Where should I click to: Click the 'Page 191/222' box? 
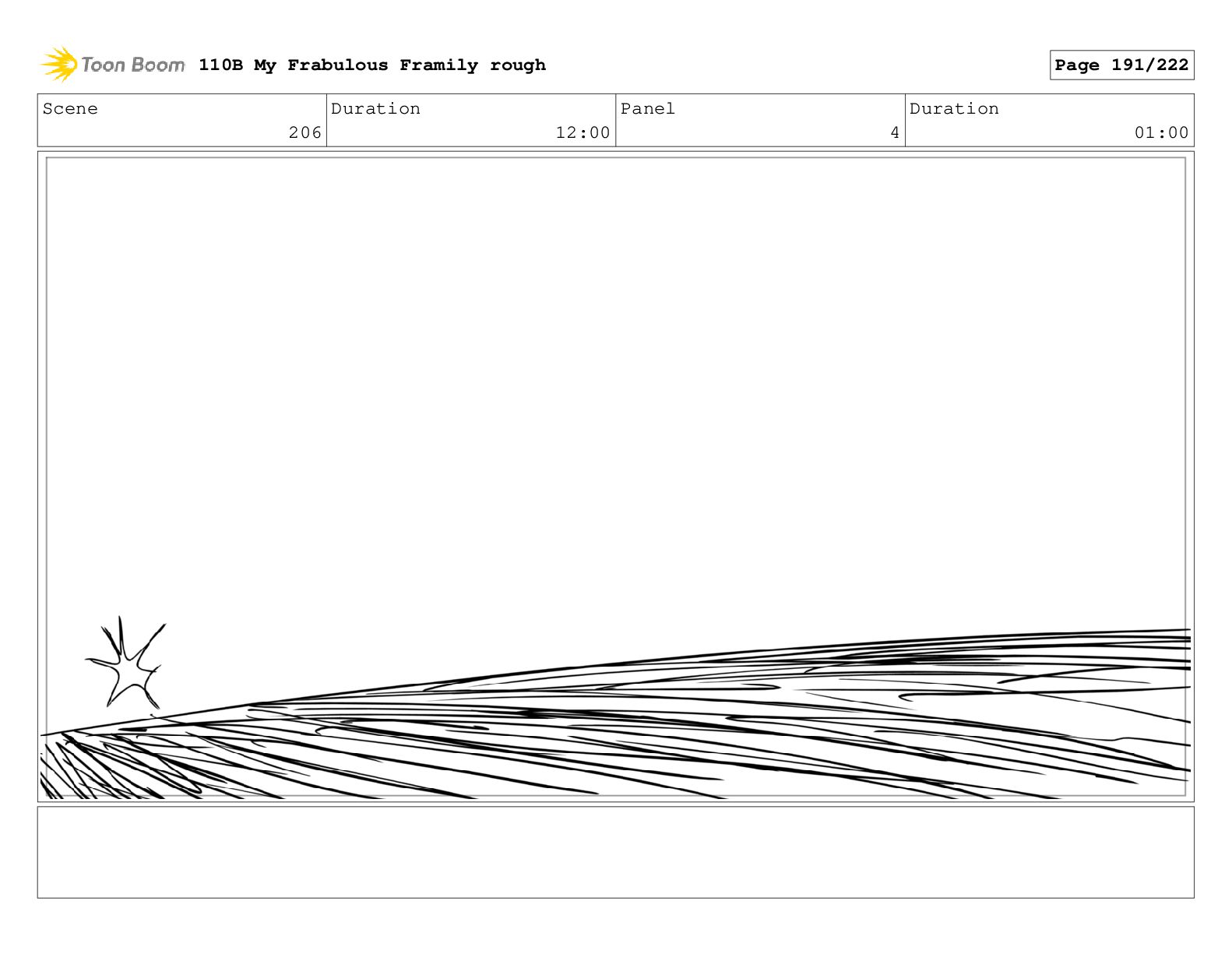tap(1121, 65)
